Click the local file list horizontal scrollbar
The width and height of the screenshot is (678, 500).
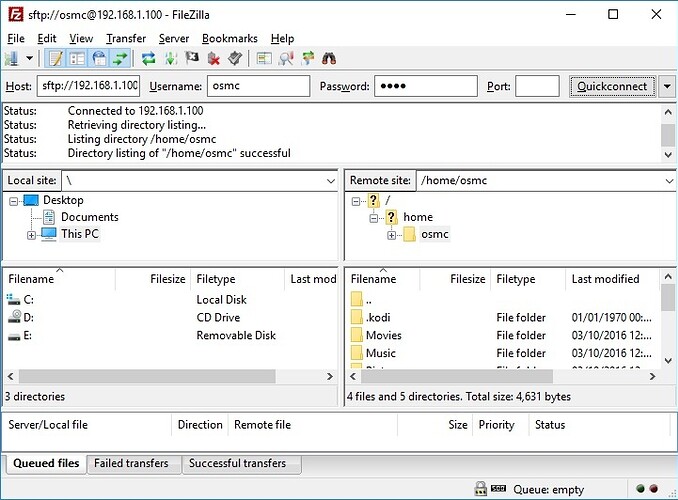[147, 376]
